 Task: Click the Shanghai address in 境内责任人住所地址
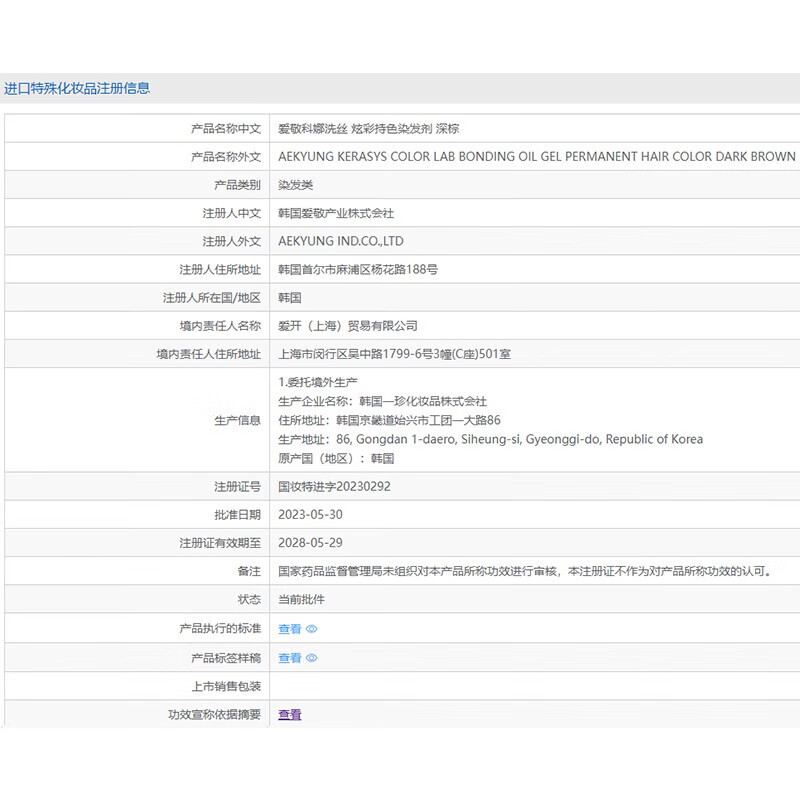click(395, 353)
